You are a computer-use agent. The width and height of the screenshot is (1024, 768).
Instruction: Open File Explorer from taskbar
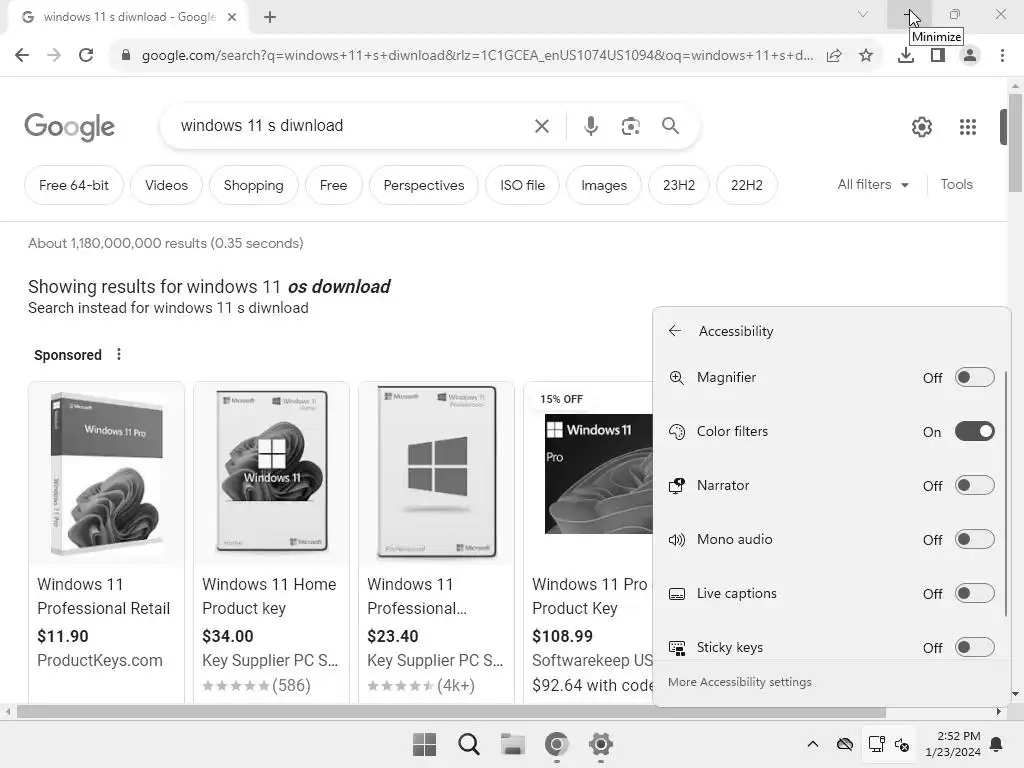[513, 744]
